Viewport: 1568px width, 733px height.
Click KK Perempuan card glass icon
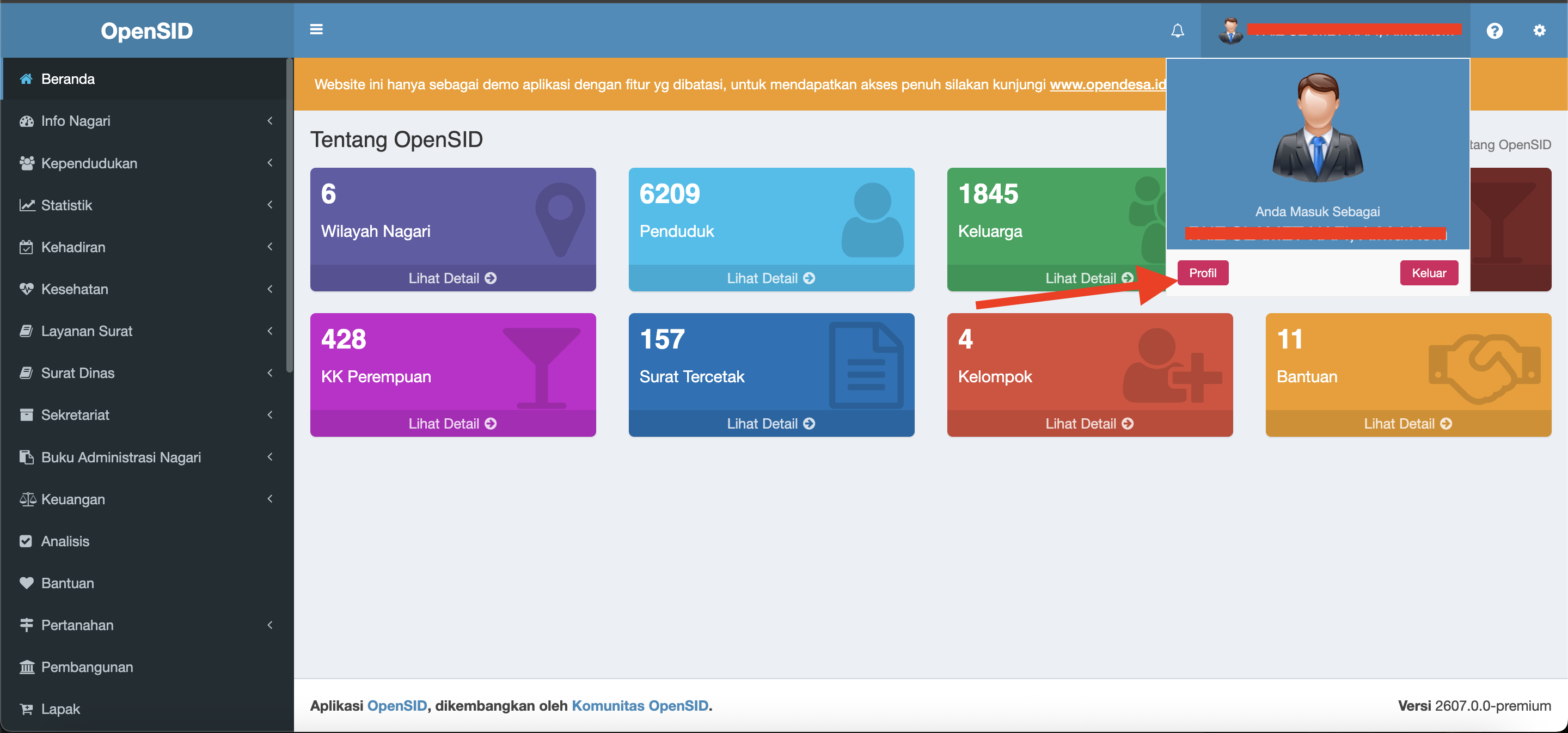[x=542, y=368]
